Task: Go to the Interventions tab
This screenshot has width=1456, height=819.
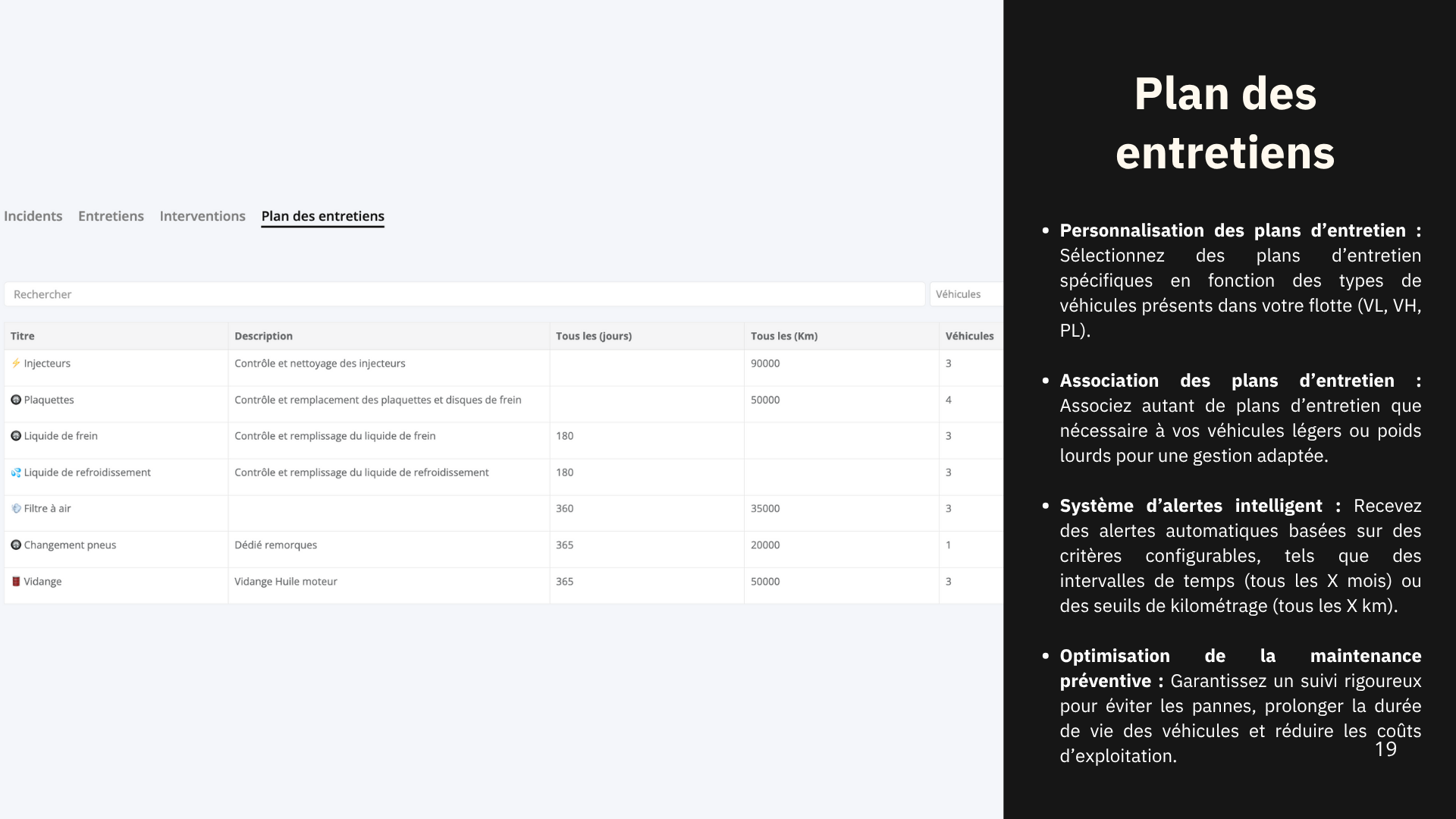Action: [202, 216]
